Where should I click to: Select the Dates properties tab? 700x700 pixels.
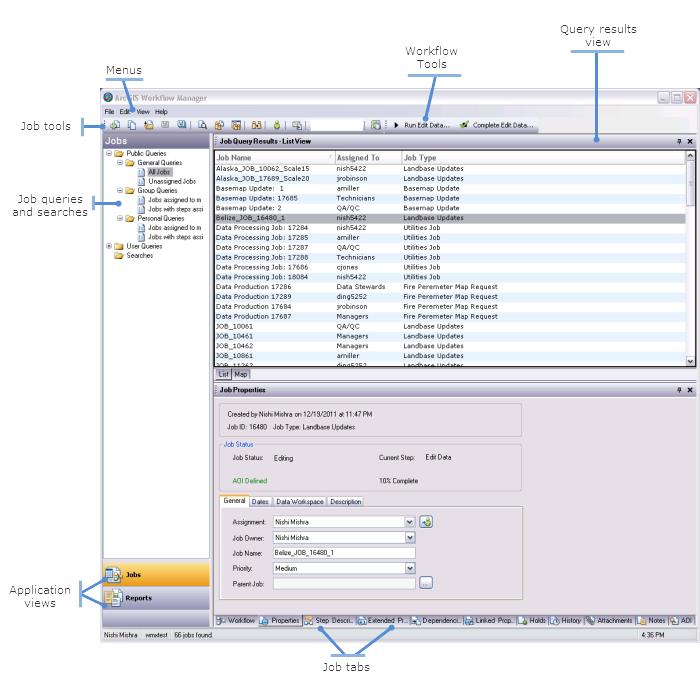tap(260, 502)
